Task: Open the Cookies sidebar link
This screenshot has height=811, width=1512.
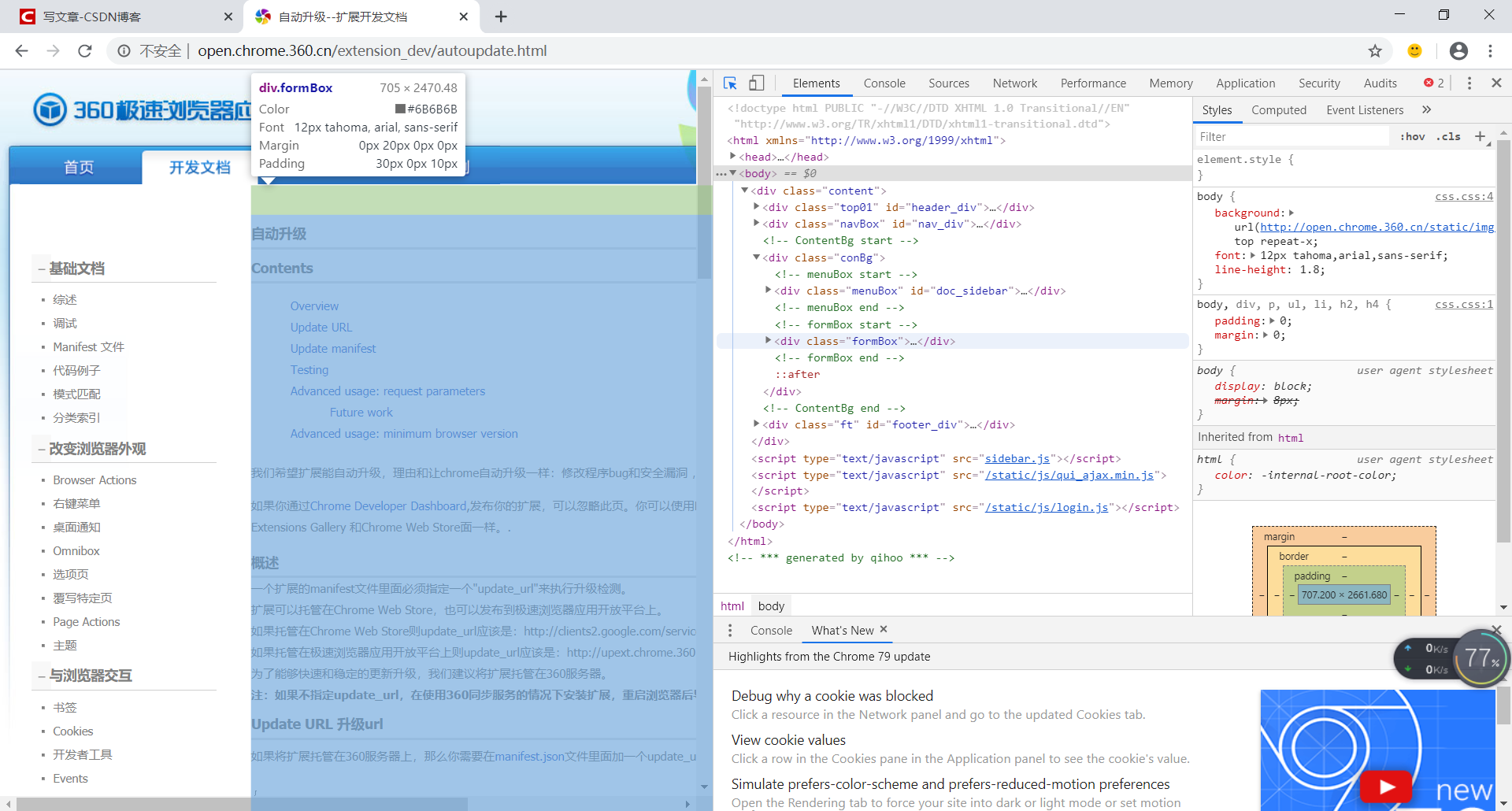Action: coord(72,731)
